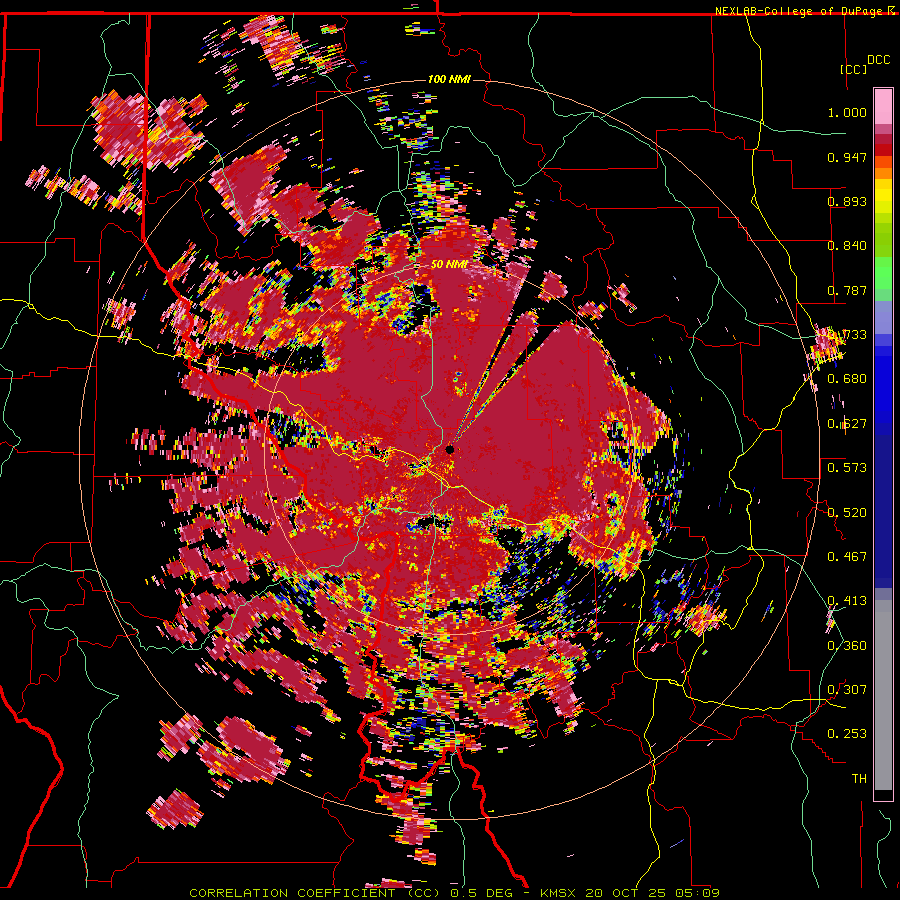Viewport: 900px width, 900px height.
Task: Click the black radar site dot
Action: click(450, 449)
